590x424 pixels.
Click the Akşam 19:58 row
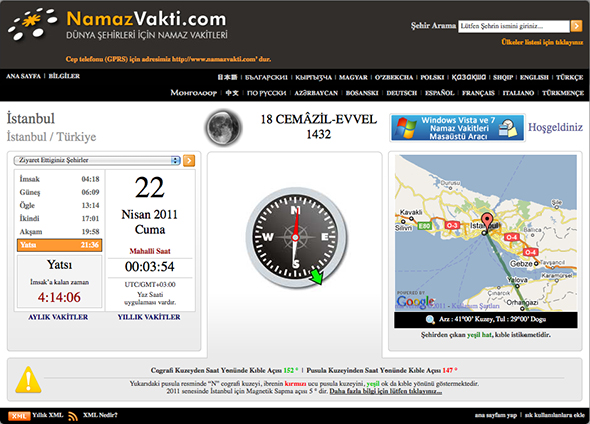tap(59, 232)
